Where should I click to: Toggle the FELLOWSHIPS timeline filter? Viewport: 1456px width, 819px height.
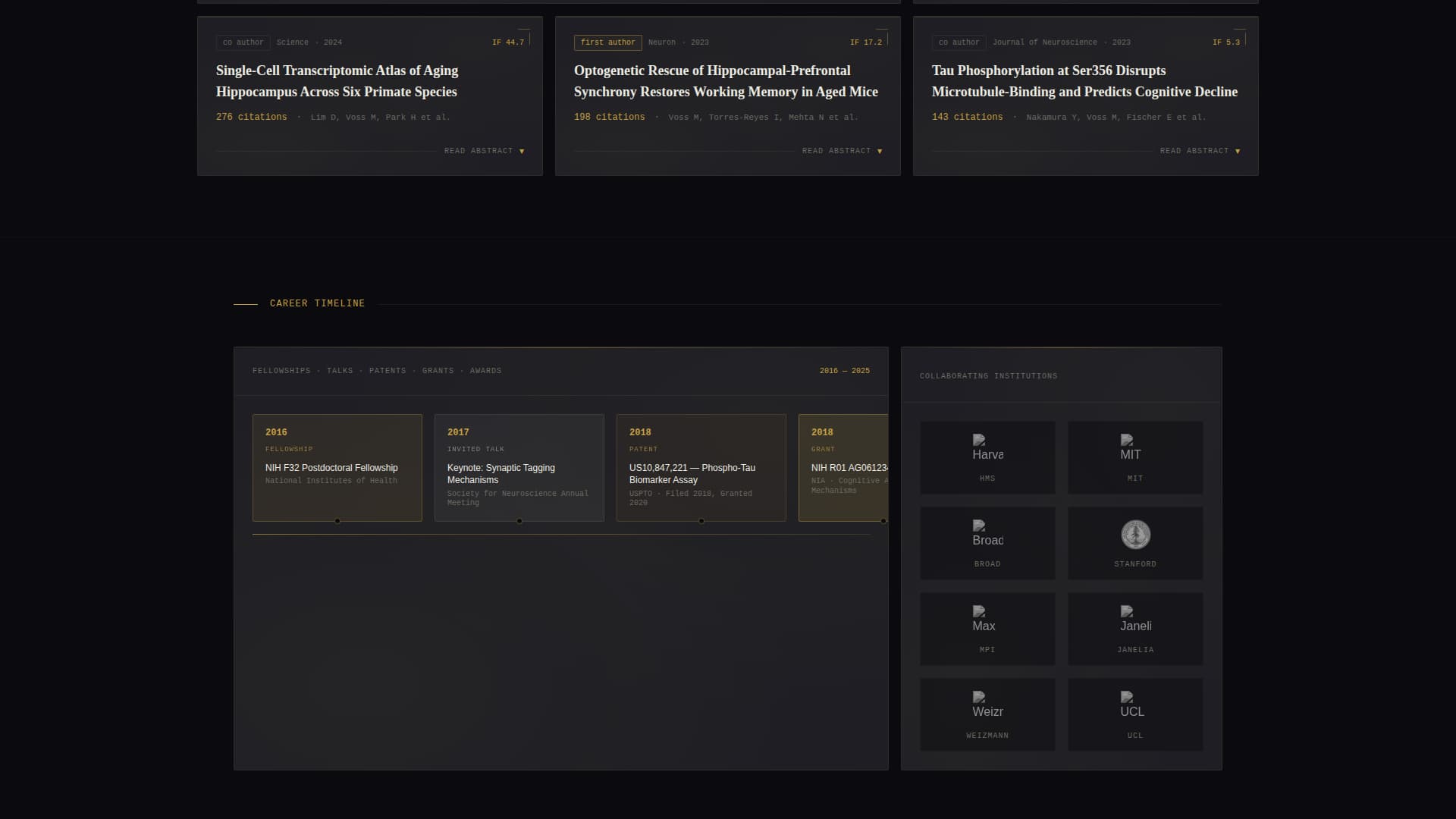point(281,371)
